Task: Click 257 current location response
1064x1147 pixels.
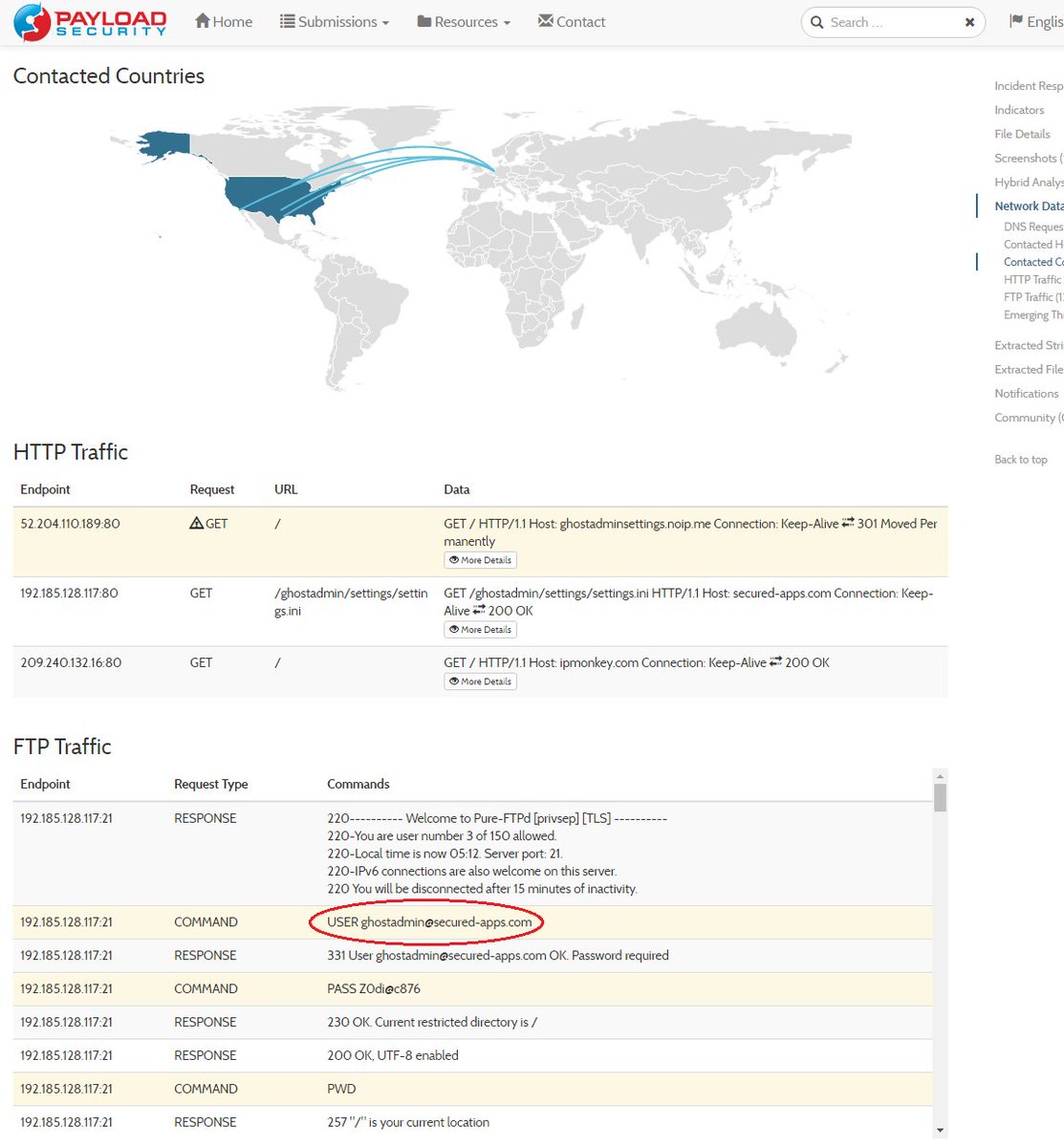Action: point(408,1122)
